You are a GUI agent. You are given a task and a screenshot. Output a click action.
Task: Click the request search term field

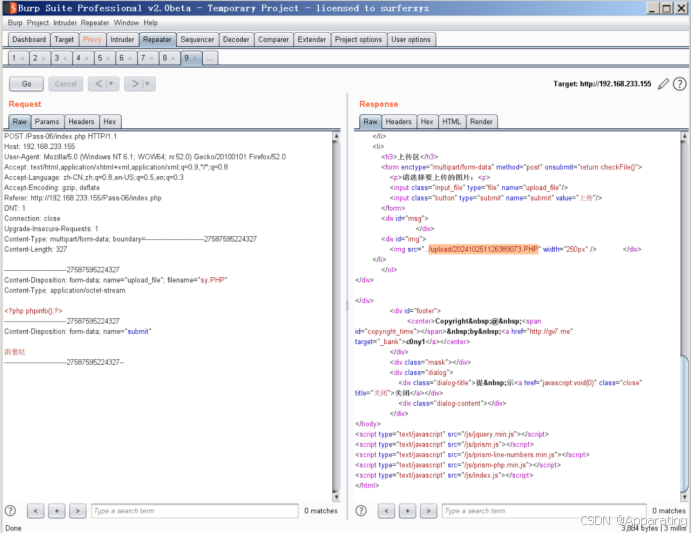click(195, 511)
